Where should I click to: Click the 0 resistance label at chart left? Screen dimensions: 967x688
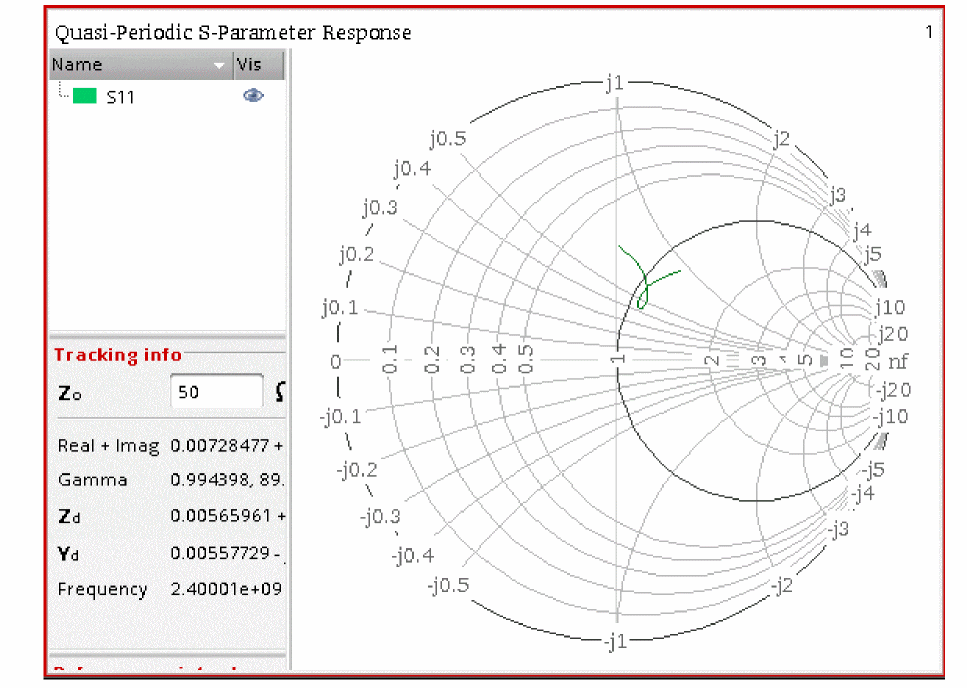coord(335,361)
